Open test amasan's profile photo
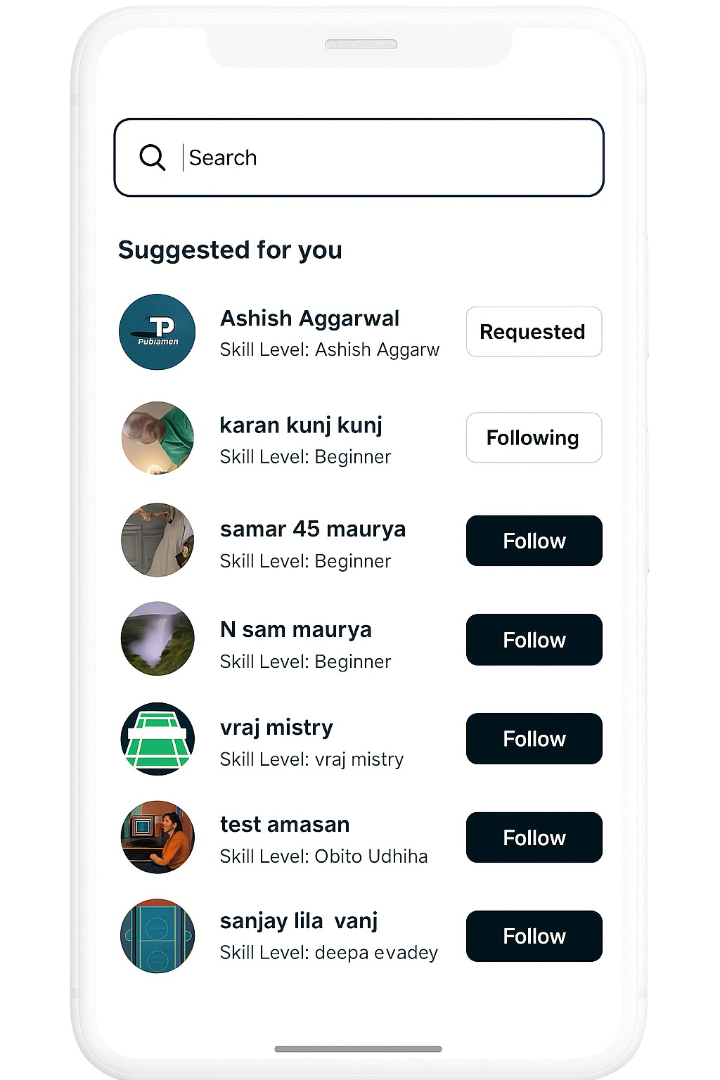The height and width of the screenshot is (1080, 720). 157,837
